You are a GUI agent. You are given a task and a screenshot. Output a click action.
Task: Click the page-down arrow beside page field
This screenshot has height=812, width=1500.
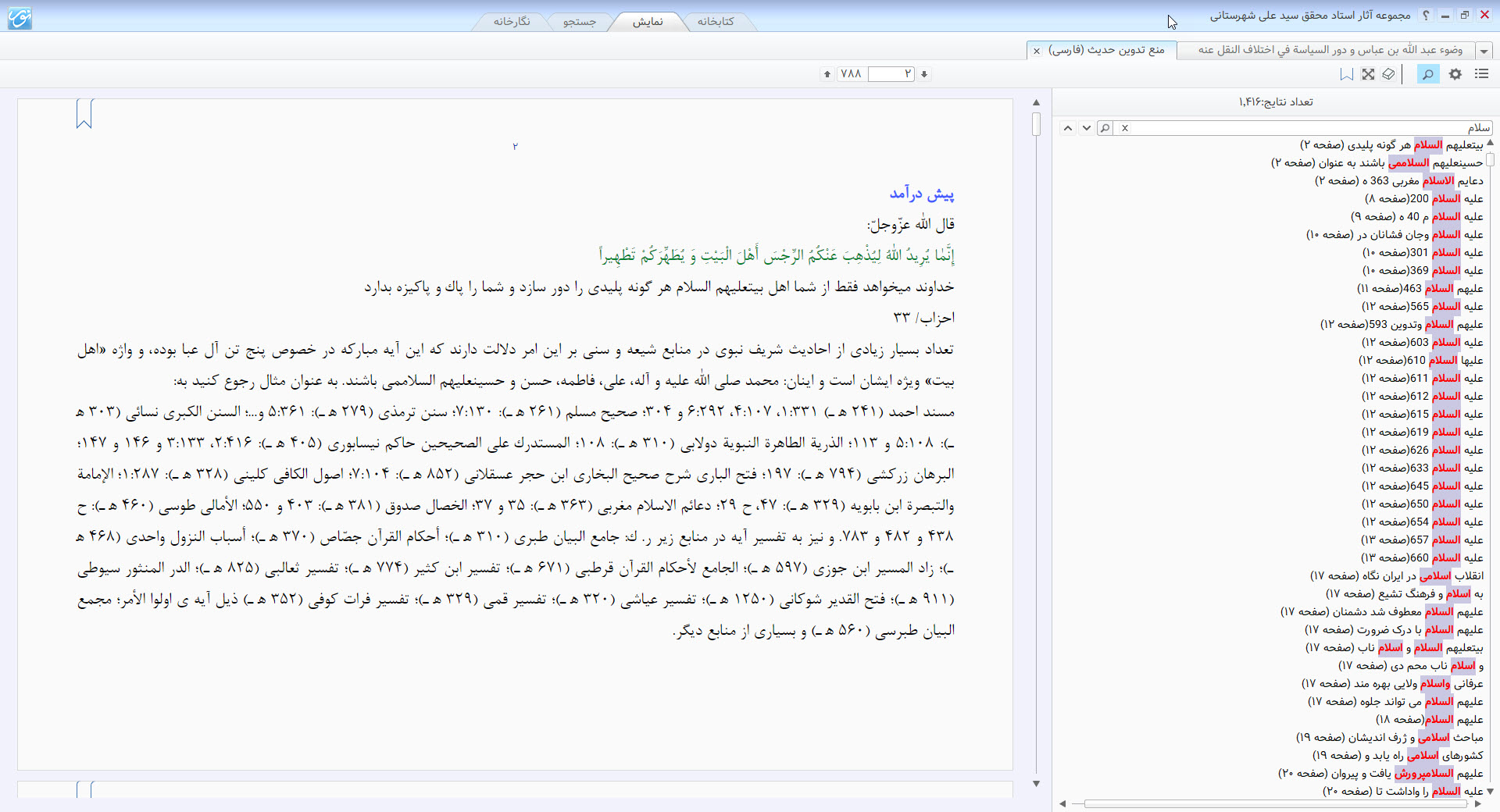[x=924, y=74]
